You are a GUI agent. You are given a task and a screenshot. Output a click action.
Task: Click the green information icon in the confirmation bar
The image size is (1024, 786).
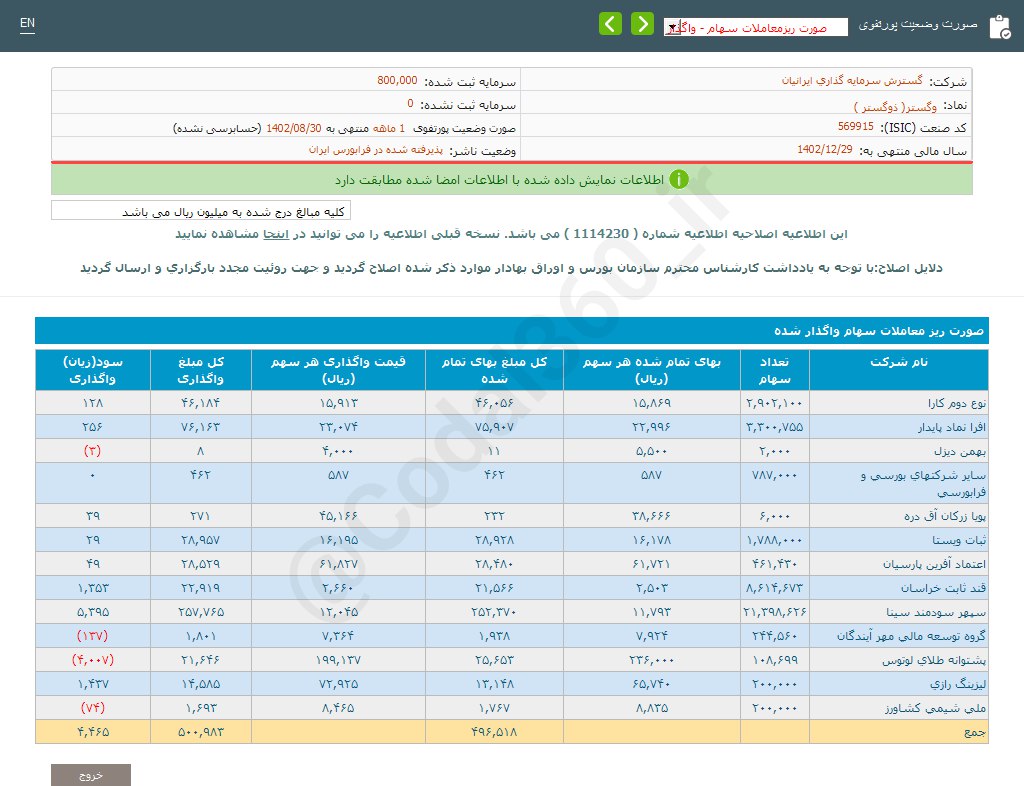(680, 180)
